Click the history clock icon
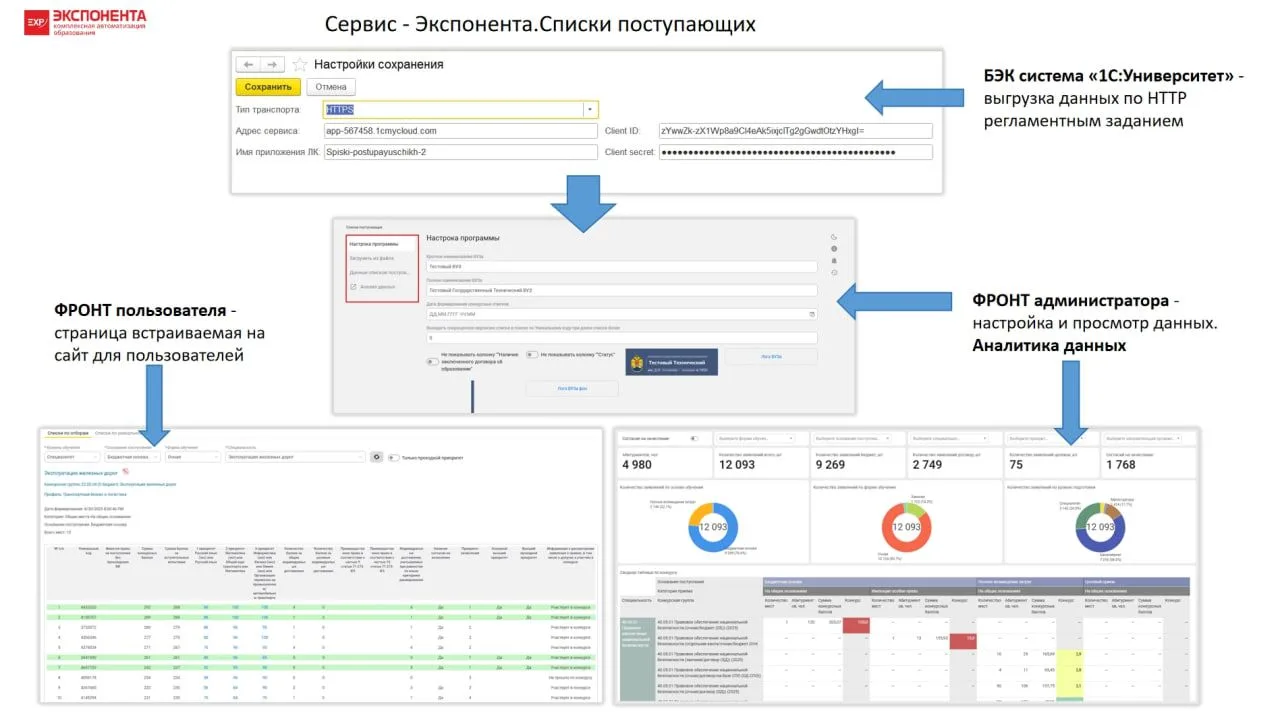This screenshot has width=1280, height=719. coord(834,272)
